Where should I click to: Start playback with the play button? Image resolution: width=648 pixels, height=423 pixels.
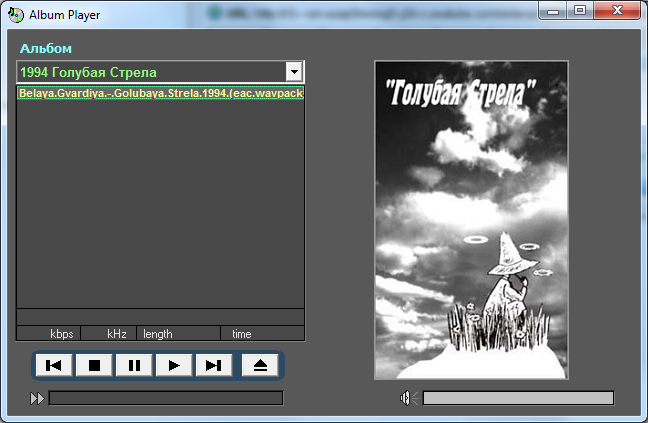click(x=174, y=366)
